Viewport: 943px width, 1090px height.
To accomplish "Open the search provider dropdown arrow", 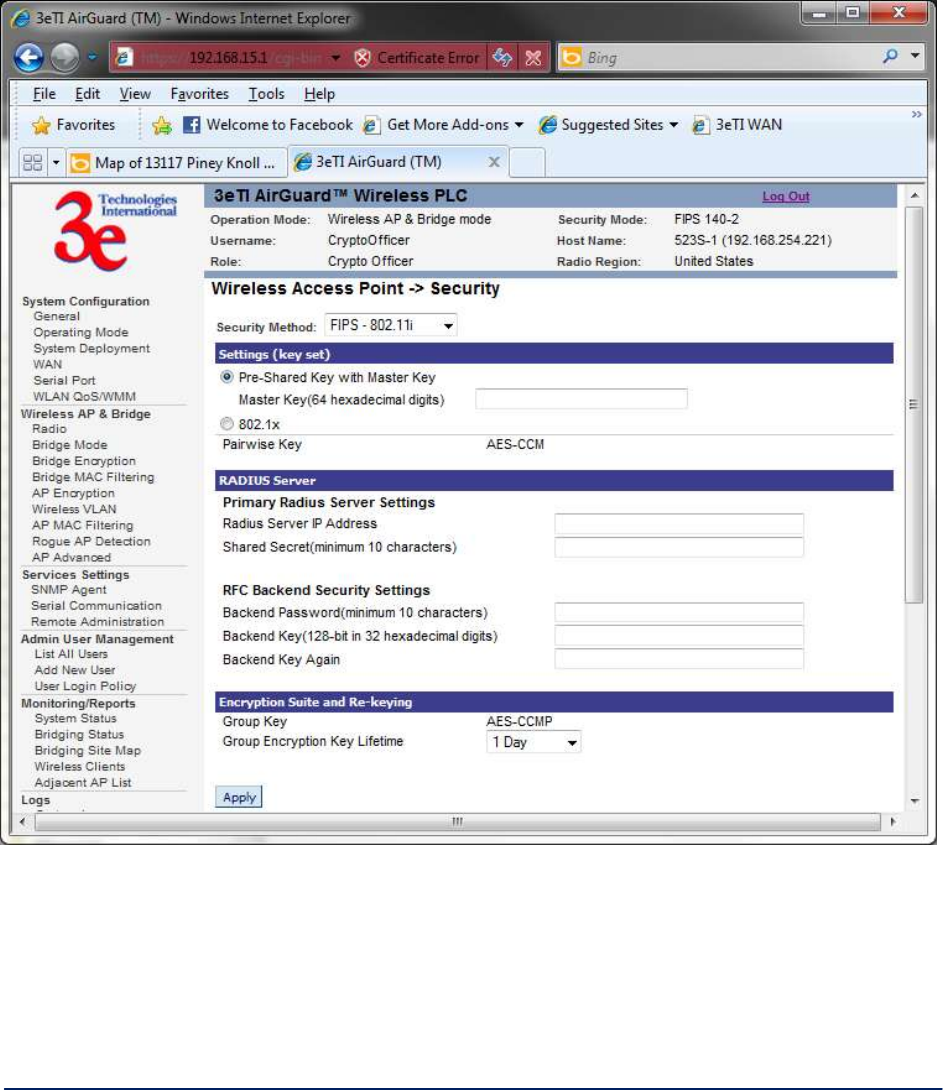I will 915,56.
